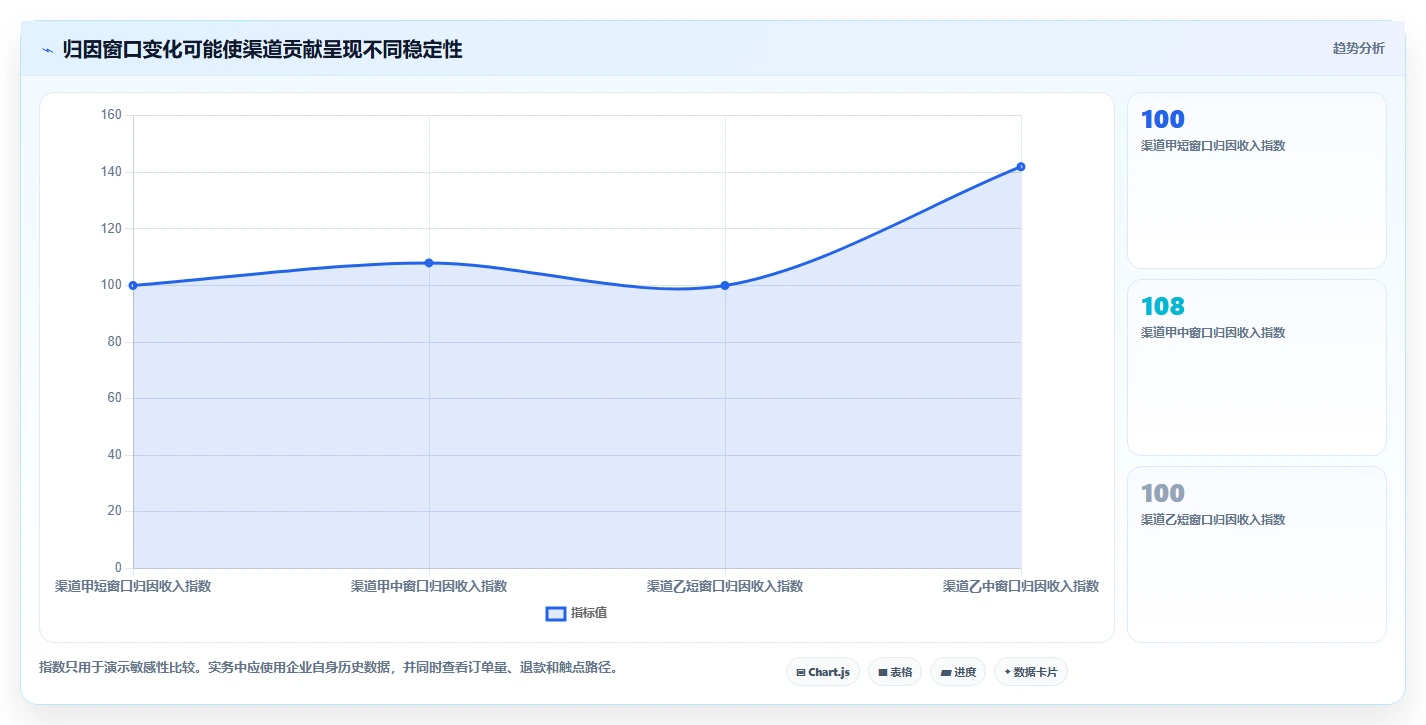Click the 进度 tag pill
The width and height of the screenshot is (1426, 725).
coord(958,672)
